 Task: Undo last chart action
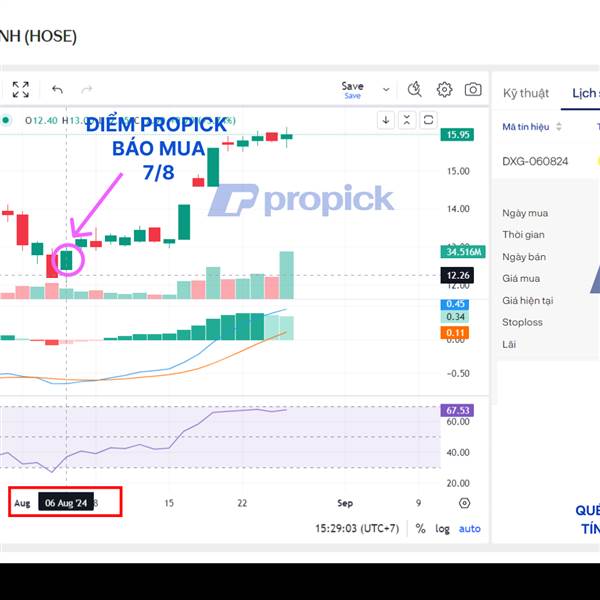(x=57, y=90)
